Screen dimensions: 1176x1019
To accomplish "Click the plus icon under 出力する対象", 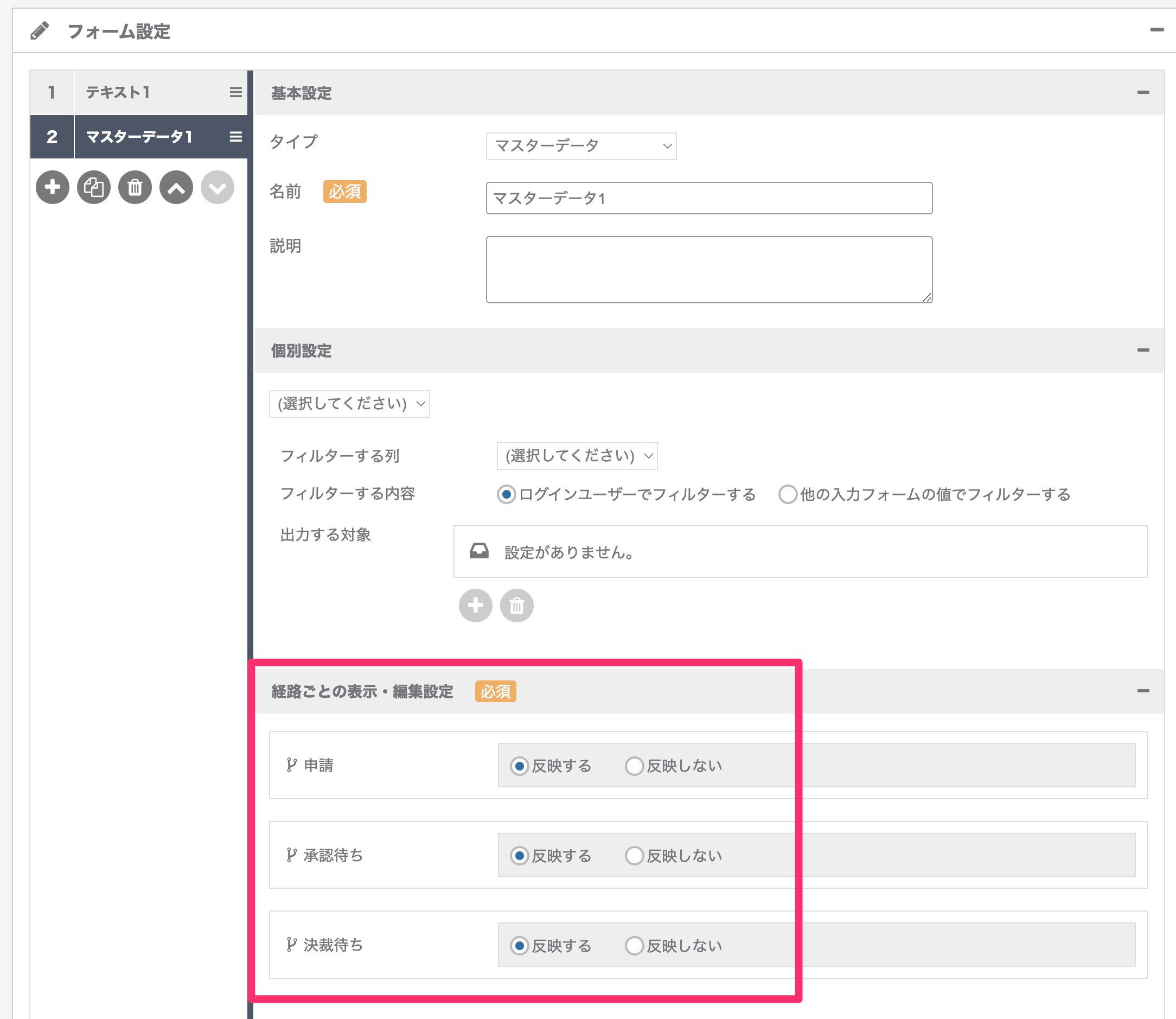I will [x=475, y=605].
